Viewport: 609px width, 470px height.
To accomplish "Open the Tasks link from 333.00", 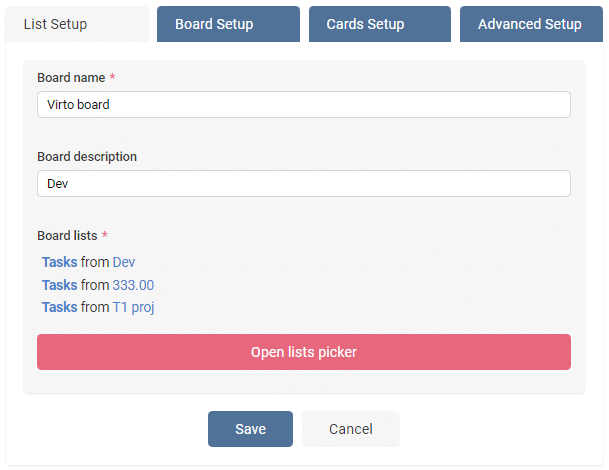I will point(59,285).
